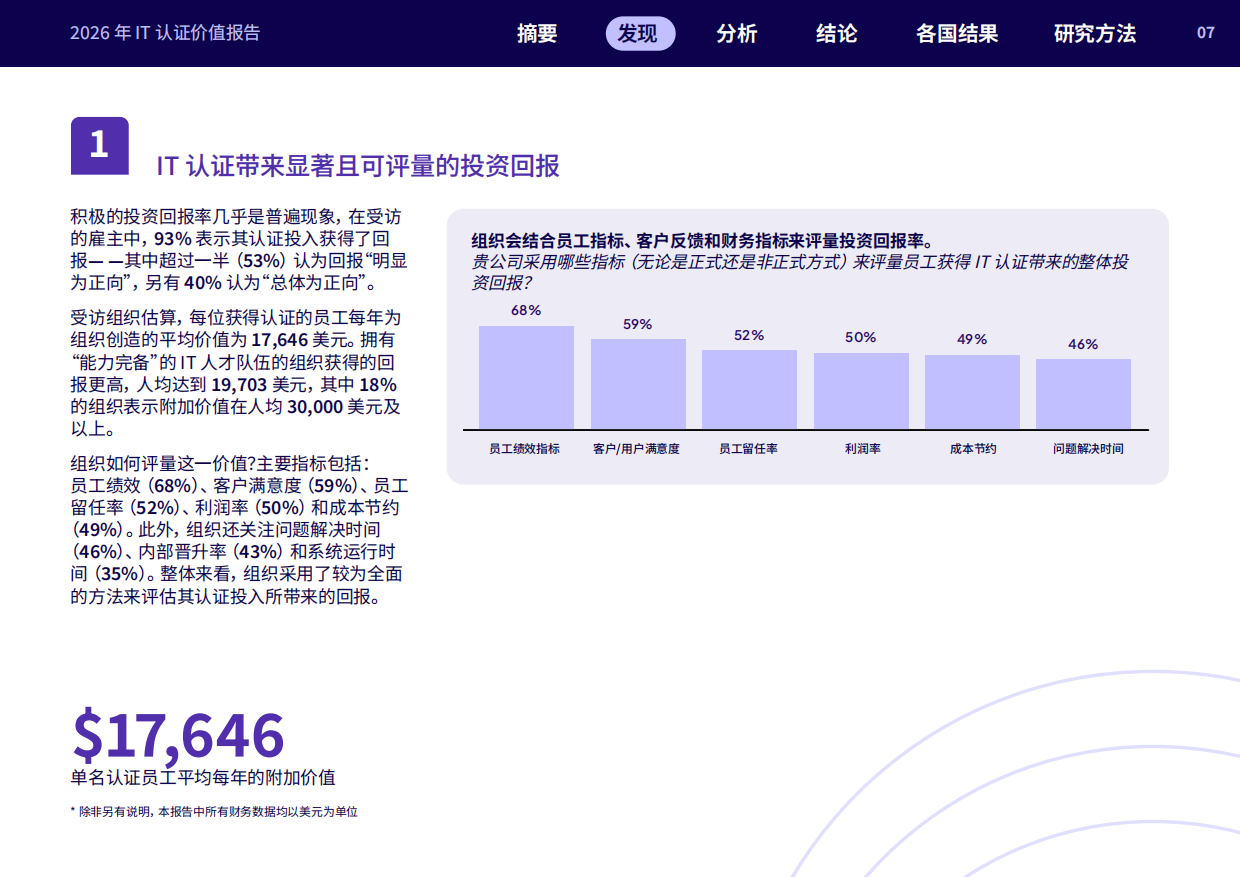Select the highlighted 发现 tab
The width and height of the screenshot is (1240, 877).
pyautogui.click(x=640, y=33)
